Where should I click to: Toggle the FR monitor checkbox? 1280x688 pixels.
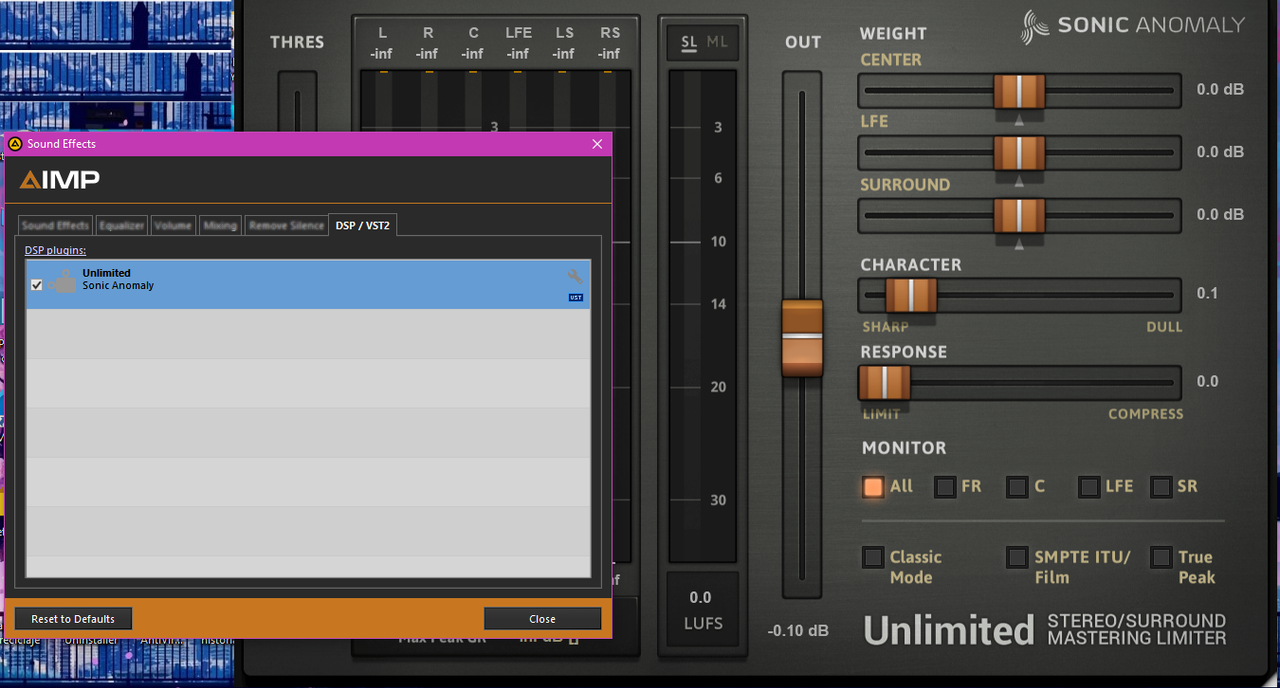point(945,487)
